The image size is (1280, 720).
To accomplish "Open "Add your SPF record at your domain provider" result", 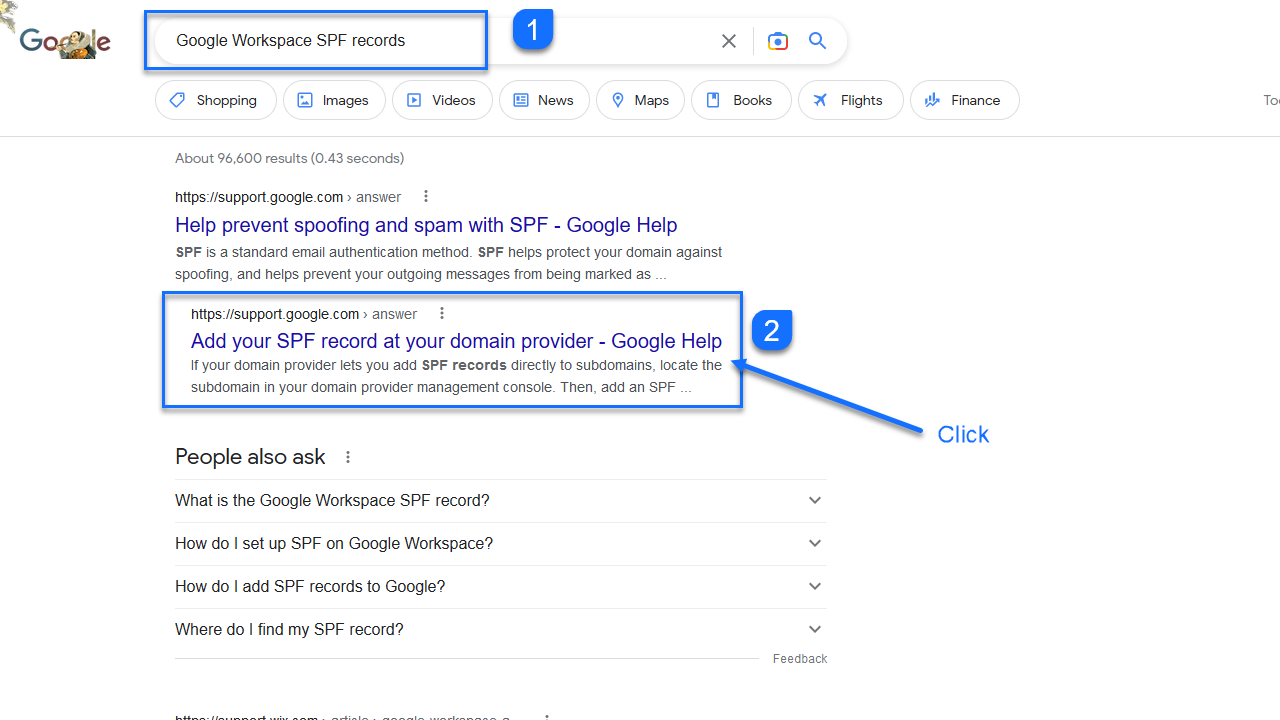I will [456, 341].
